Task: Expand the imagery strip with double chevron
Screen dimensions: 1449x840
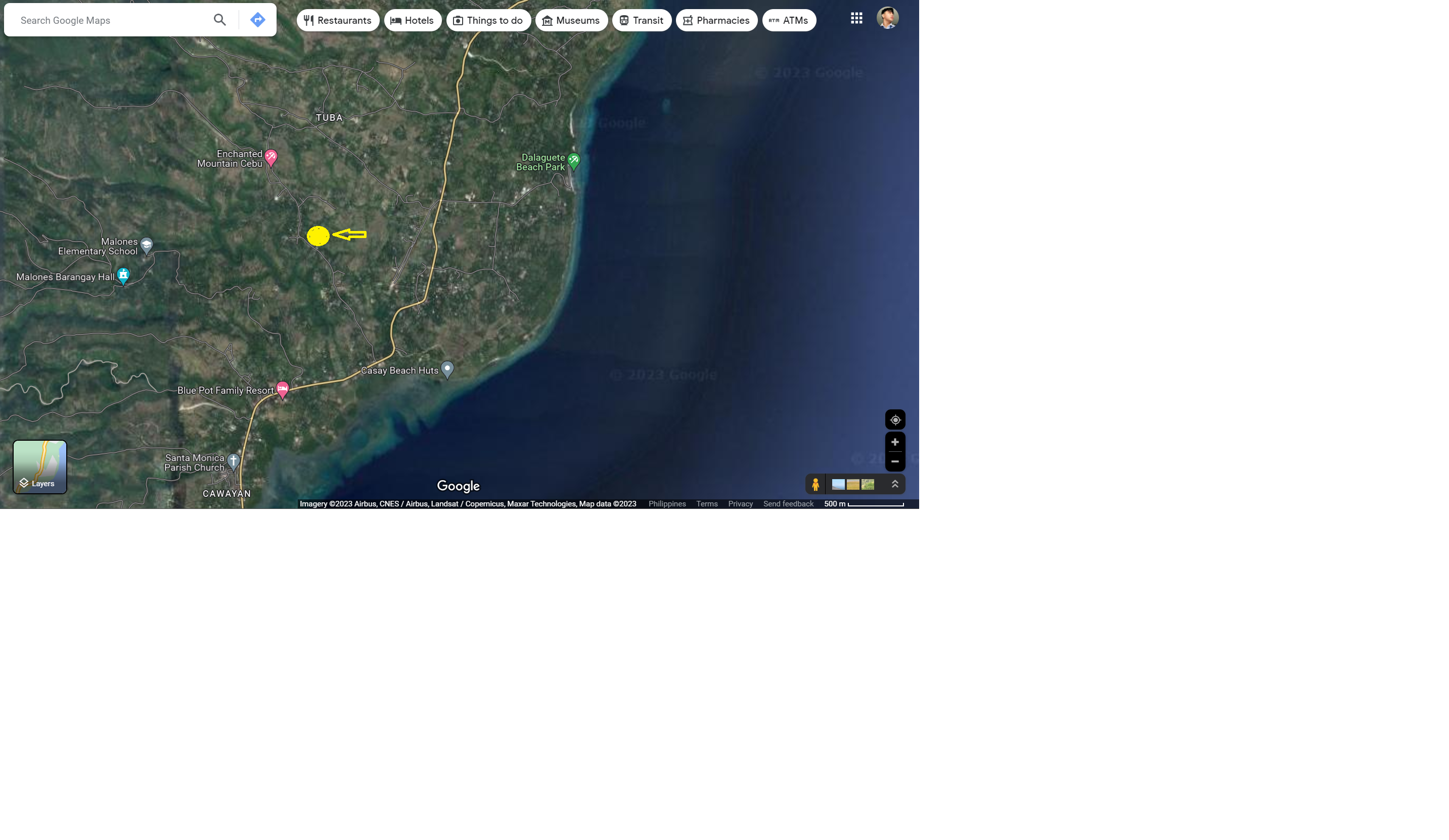Action: (895, 484)
